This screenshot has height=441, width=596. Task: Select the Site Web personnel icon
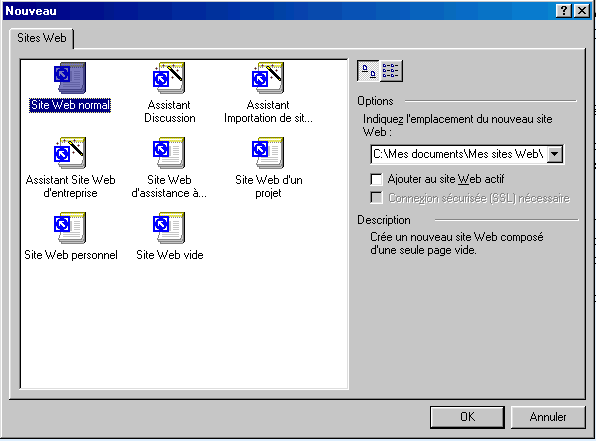70,228
